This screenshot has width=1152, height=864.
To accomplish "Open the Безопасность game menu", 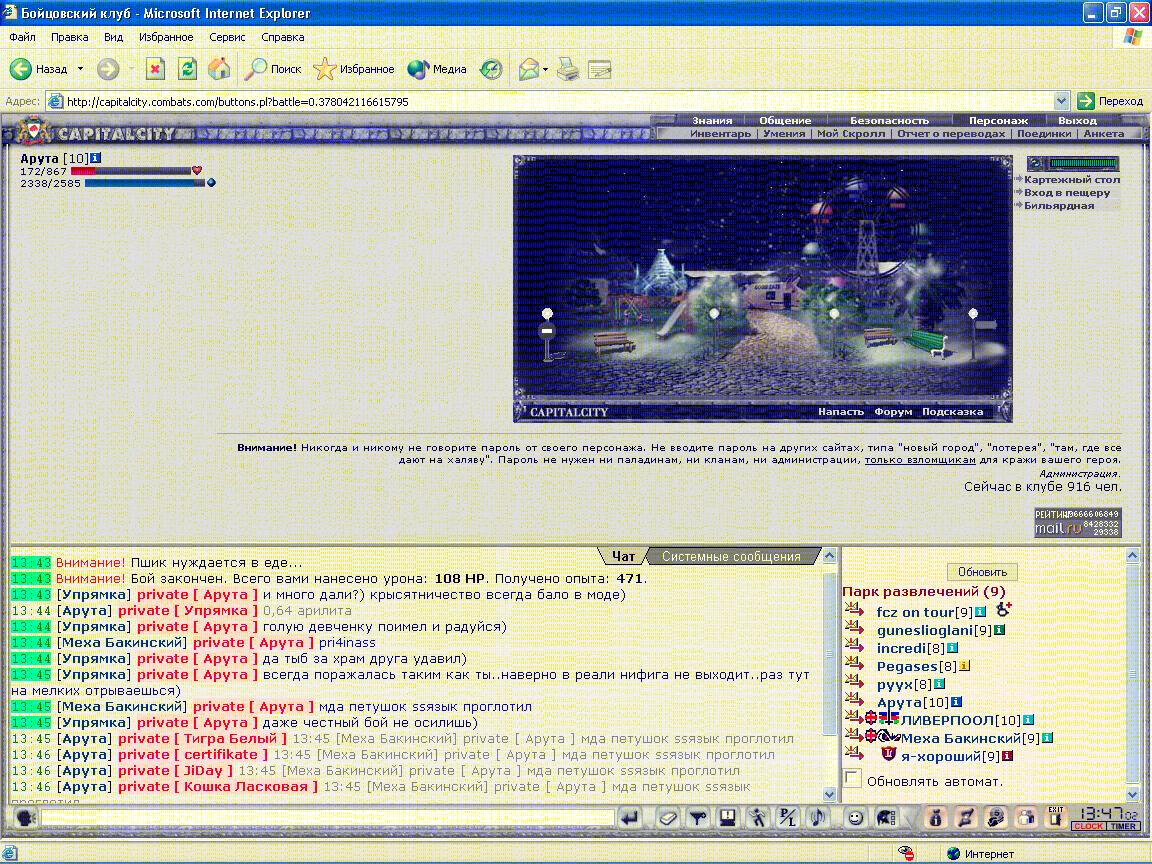I will pyautogui.click(x=889, y=120).
